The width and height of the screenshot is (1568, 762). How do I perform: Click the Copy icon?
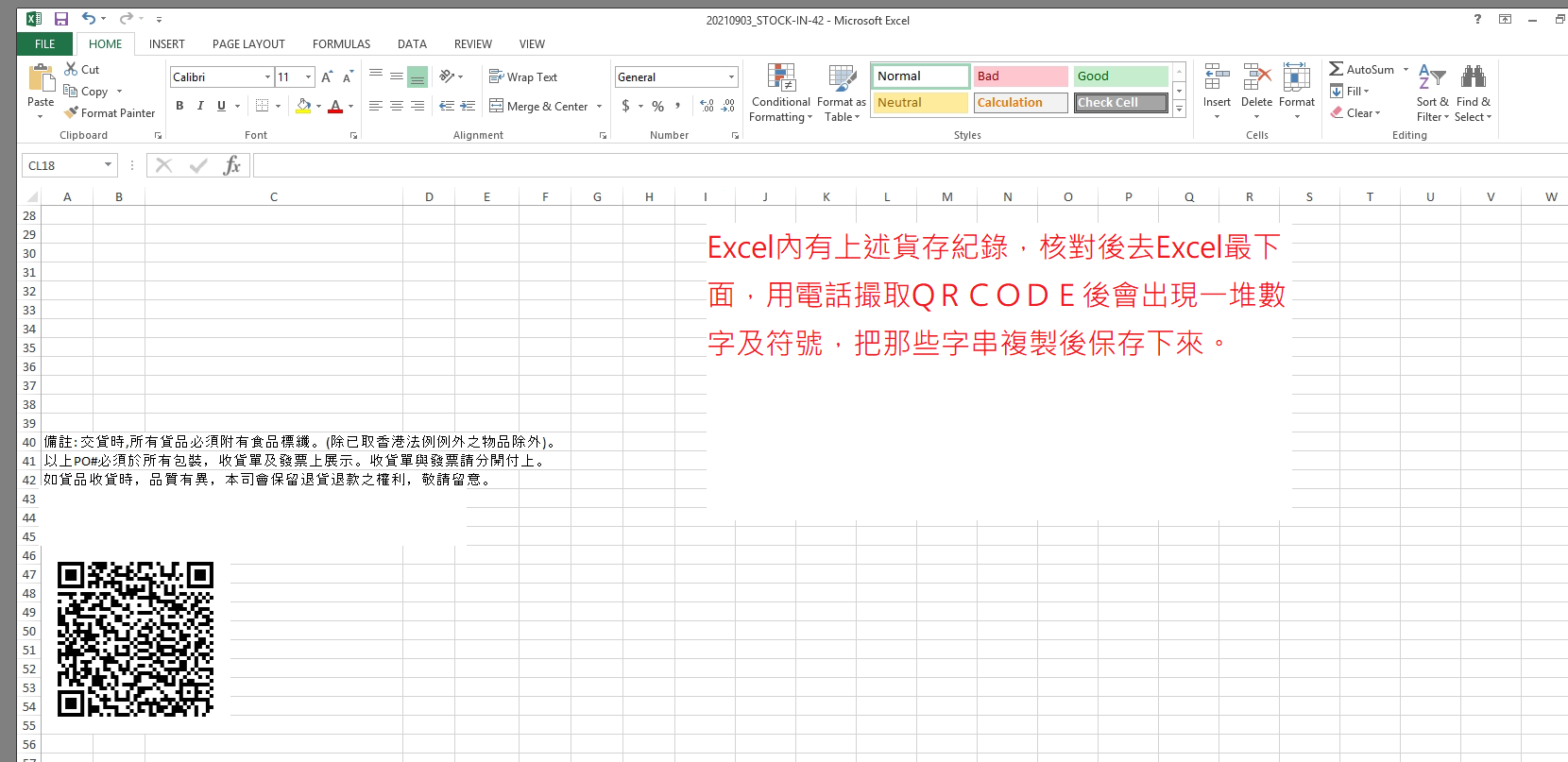(x=71, y=91)
